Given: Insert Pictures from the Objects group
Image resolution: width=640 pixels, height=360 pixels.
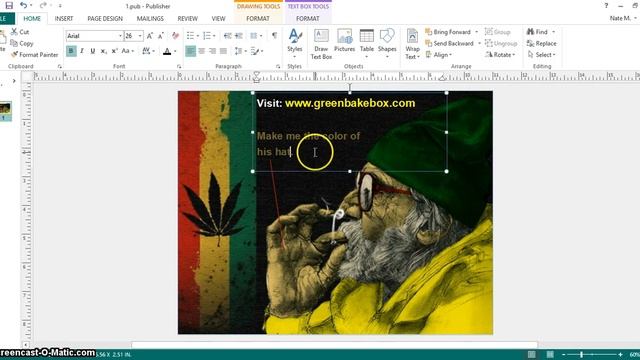Looking at the screenshot, I should click(x=344, y=41).
